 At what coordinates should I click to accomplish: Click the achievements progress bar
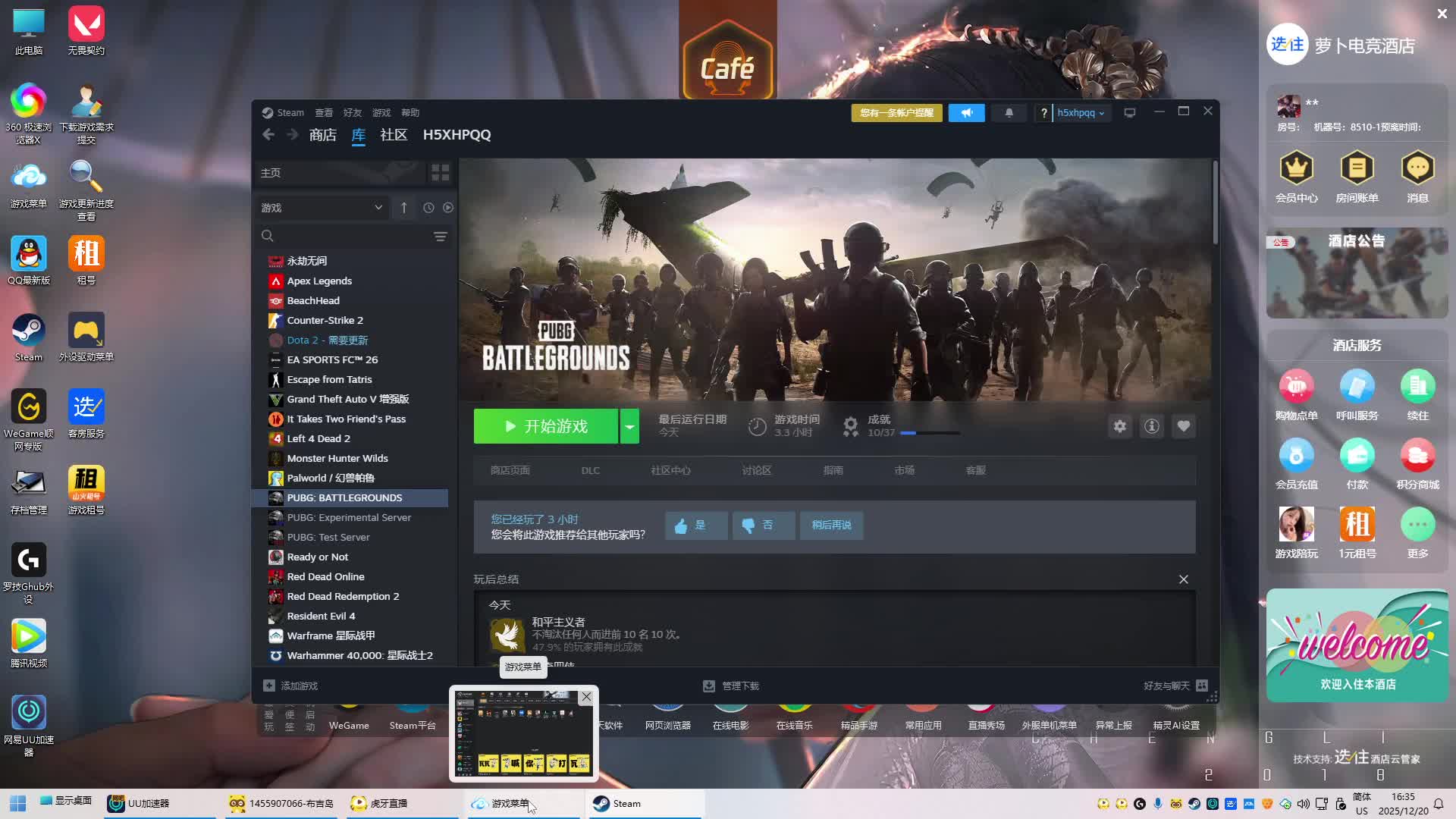929,433
